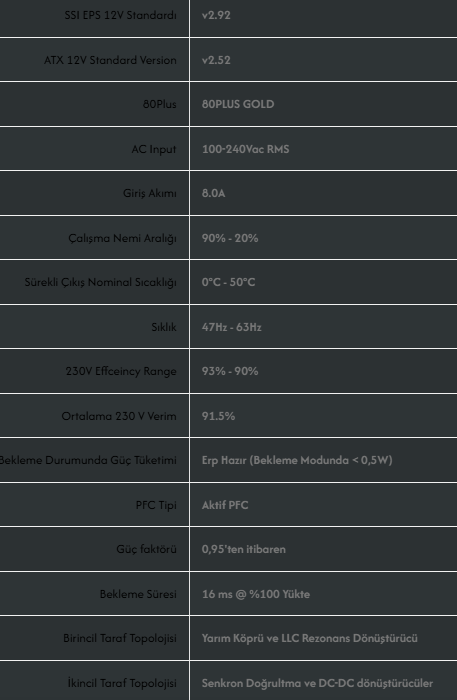Click the 230V Effceincy Range label

(121, 371)
